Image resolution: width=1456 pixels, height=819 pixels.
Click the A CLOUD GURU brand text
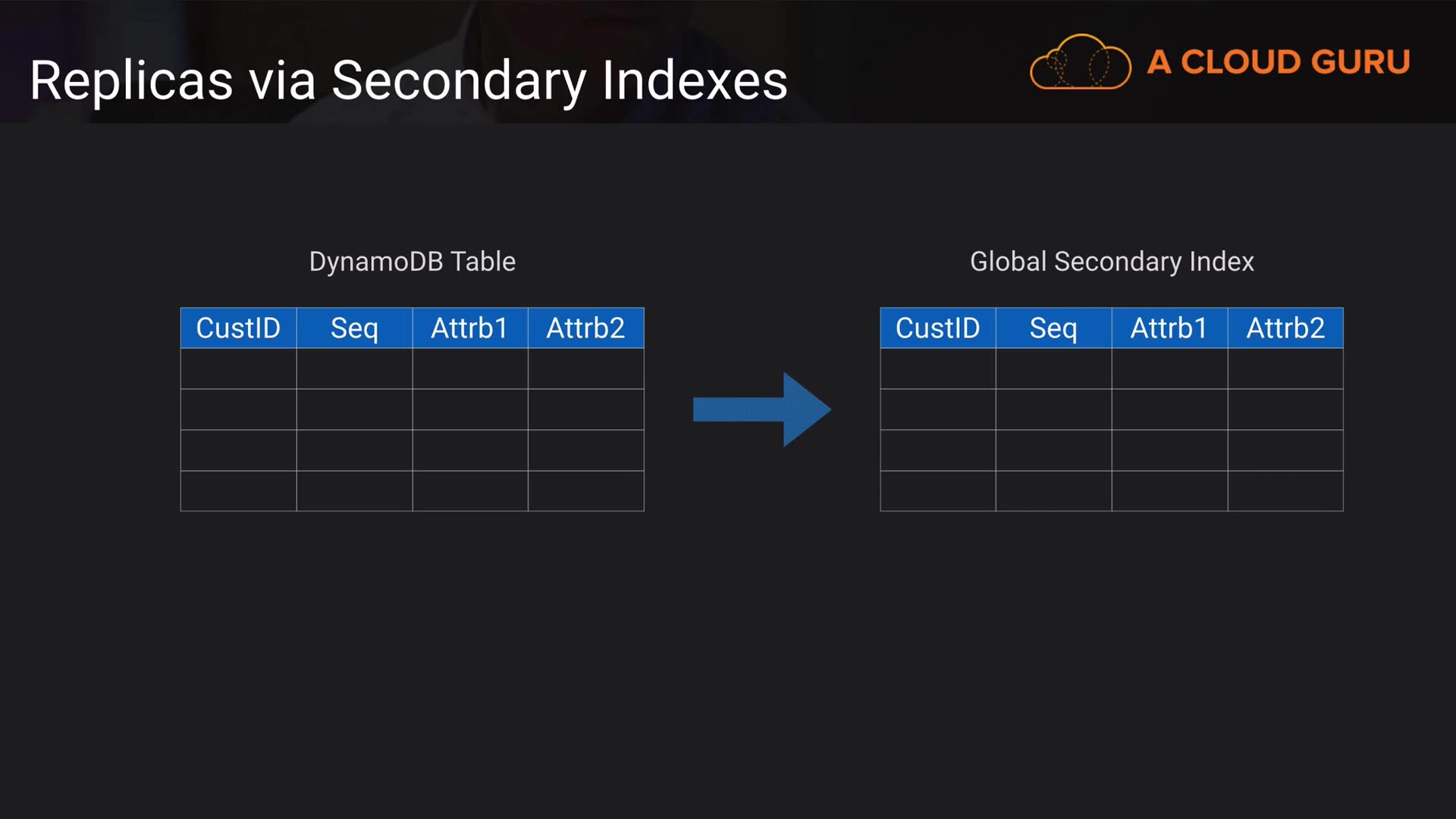point(1278,62)
